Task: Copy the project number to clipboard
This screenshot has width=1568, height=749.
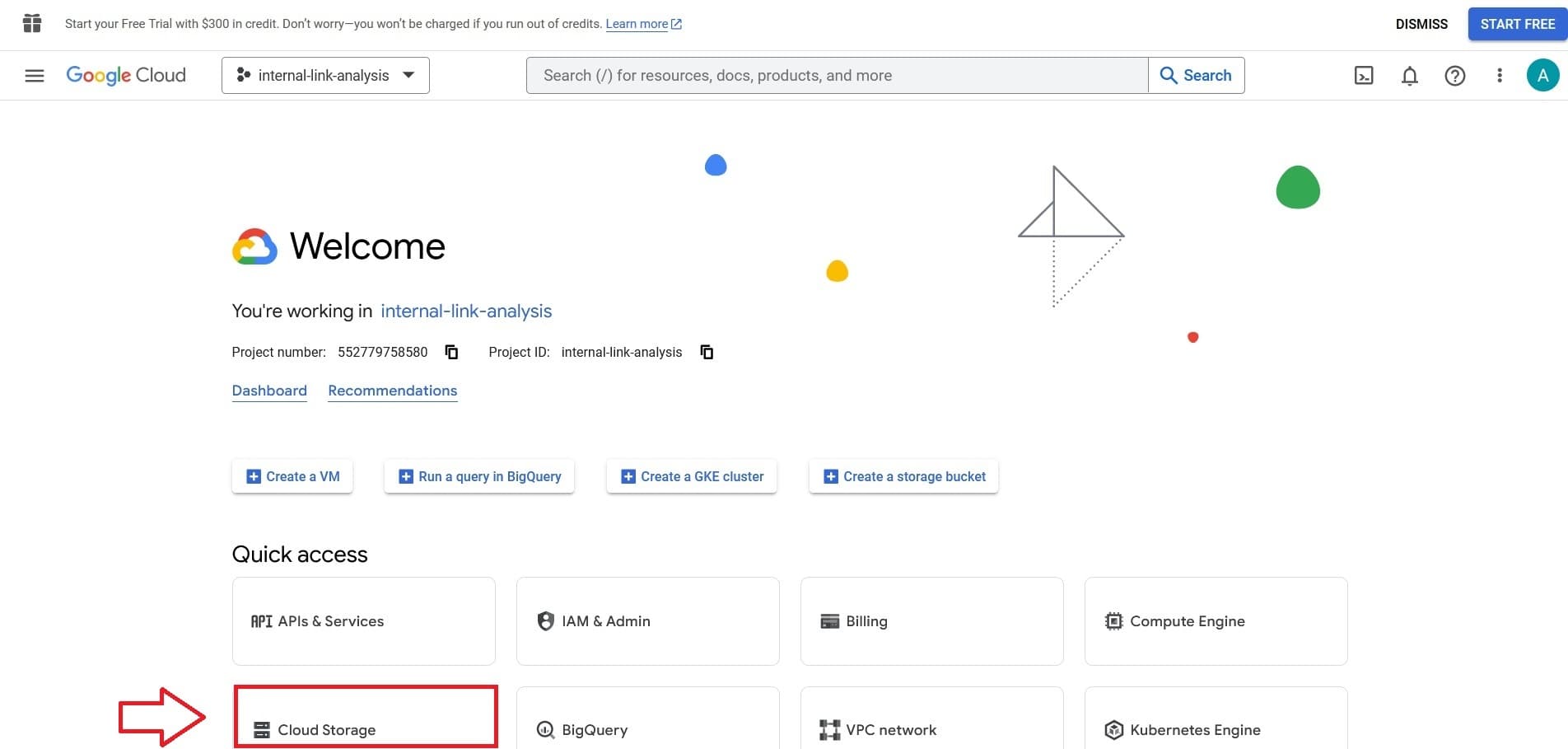Action: pyautogui.click(x=451, y=352)
